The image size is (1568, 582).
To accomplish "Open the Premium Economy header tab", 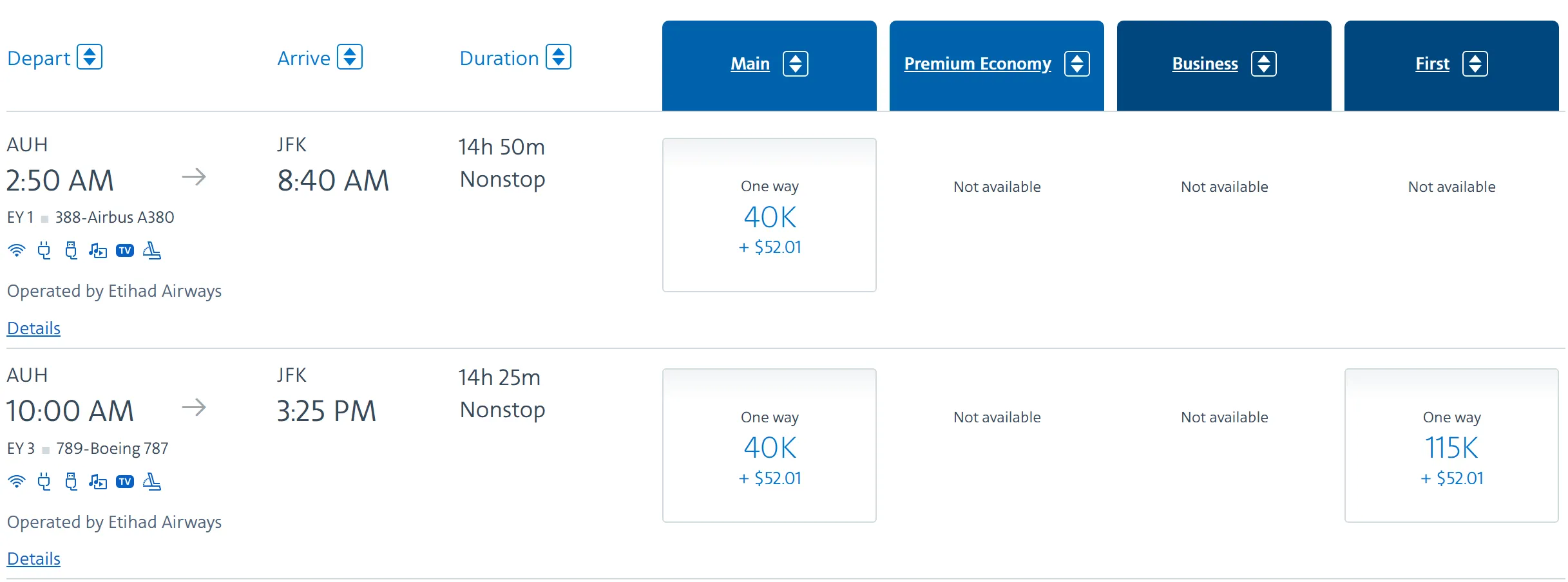I will (x=977, y=64).
